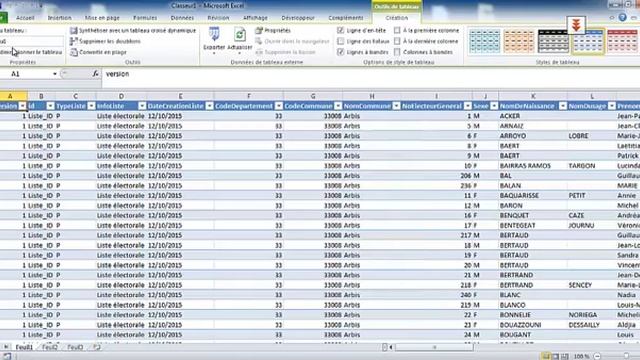Select the light blue table style
This screenshot has height=360, width=640.
click(x=484, y=41)
